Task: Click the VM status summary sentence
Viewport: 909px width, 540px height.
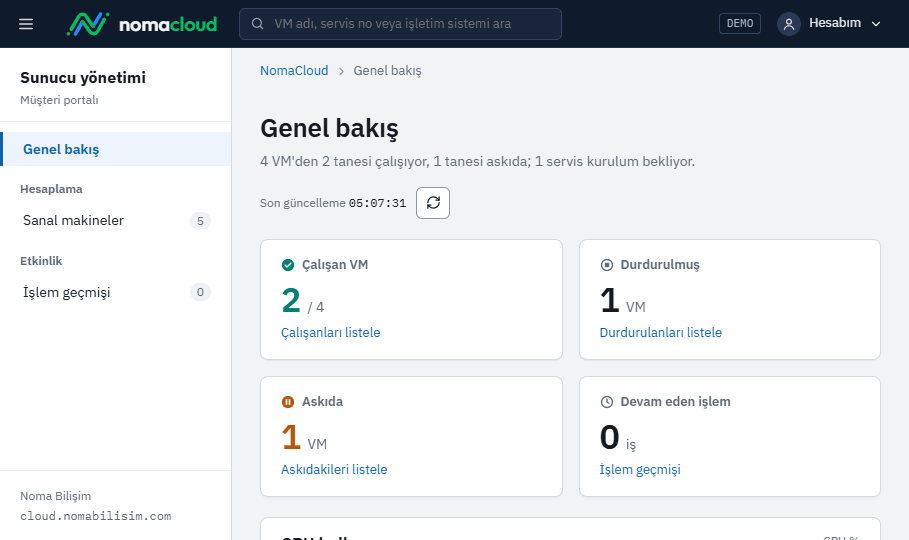Action: [477, 161]
